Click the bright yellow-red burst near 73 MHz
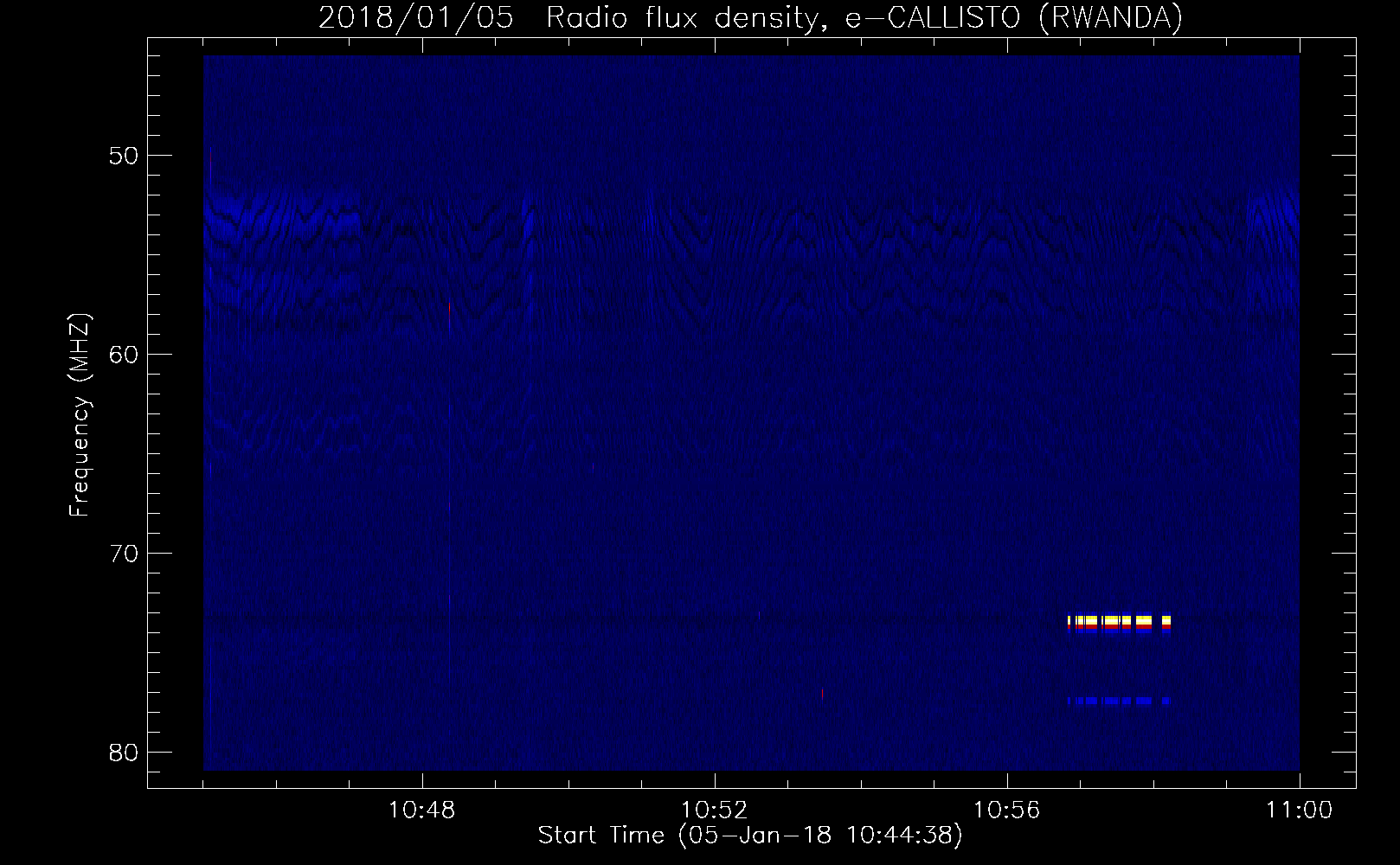This screenshot has height=865, width=1400. click(1120, 624)
